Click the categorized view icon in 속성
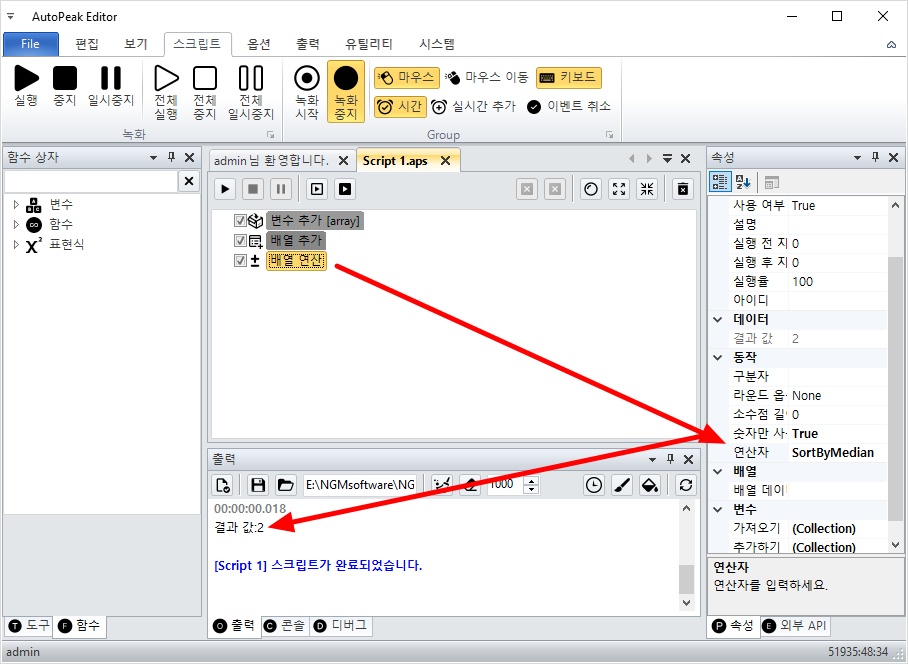 click(x=720, y=182)
